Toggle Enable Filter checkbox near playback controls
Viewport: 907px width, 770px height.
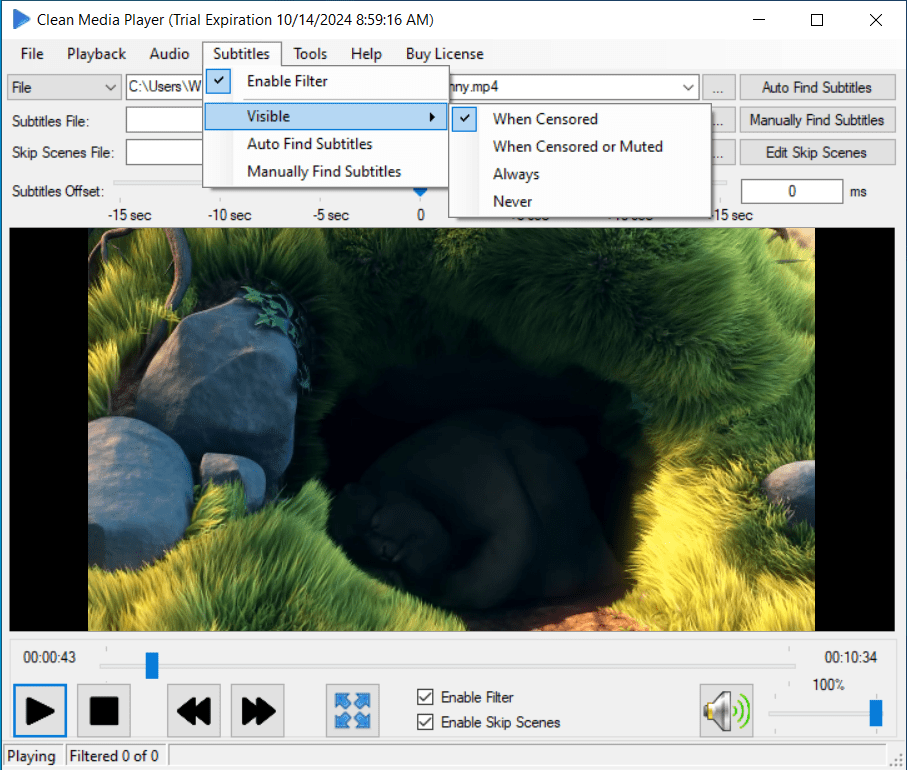(425, 697)
